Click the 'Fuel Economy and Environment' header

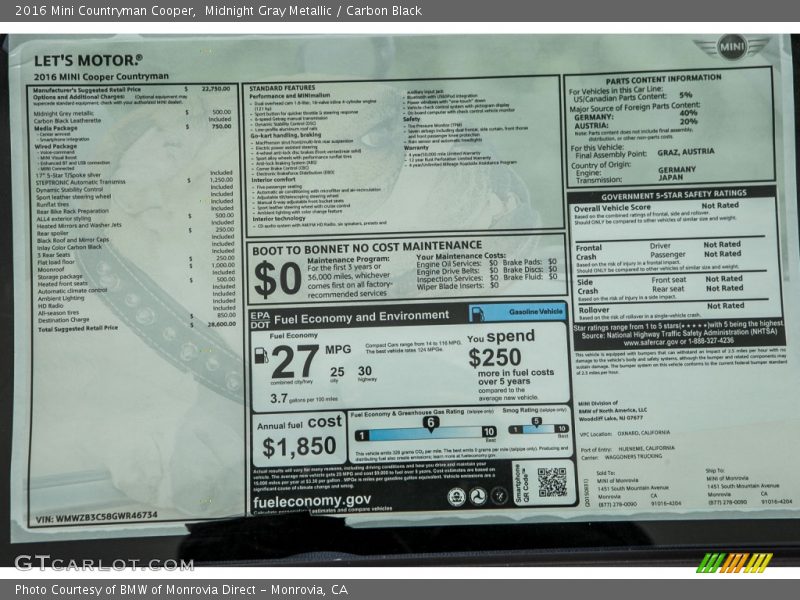click(362, 318)
